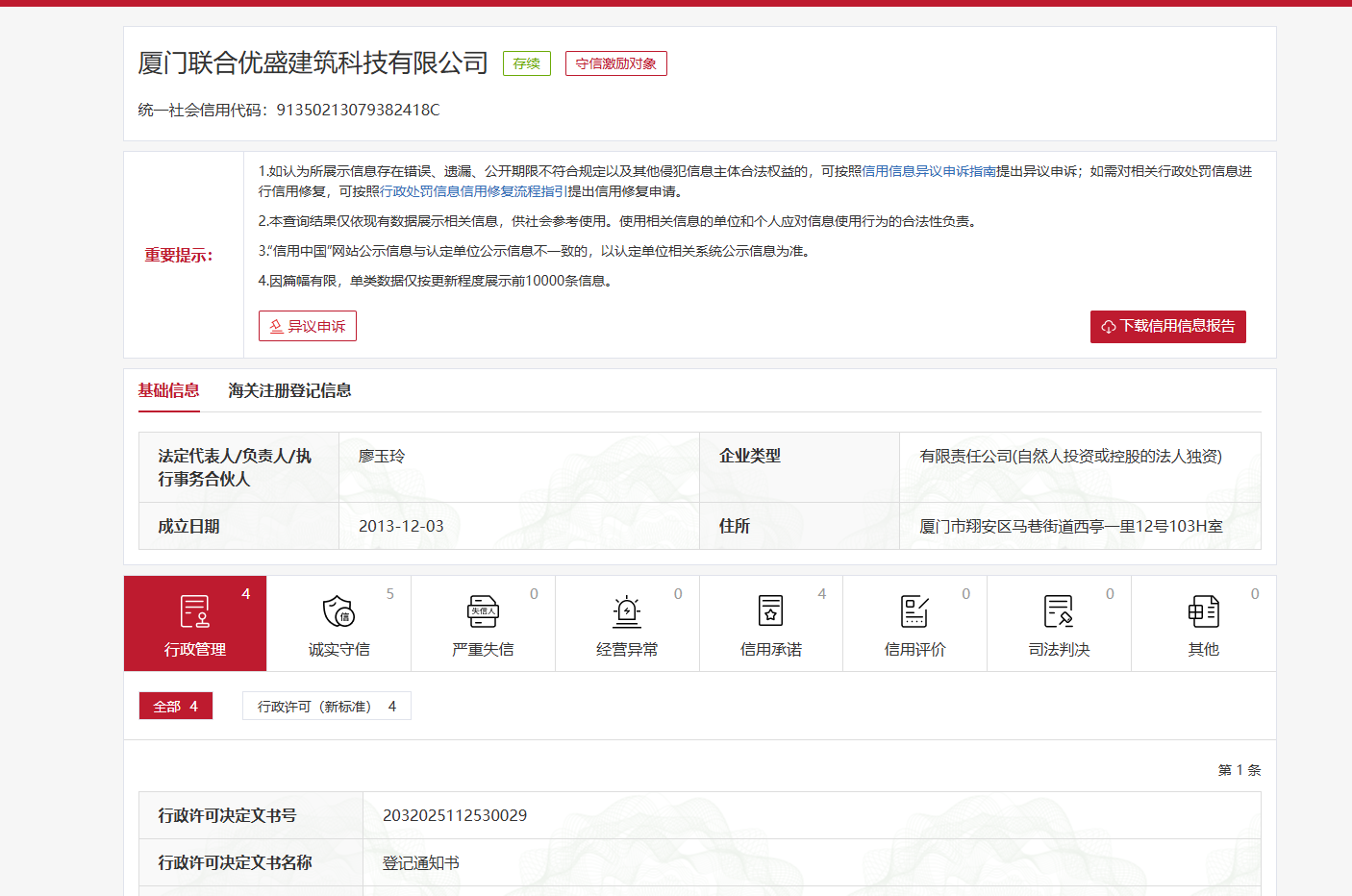Open the 信用信息异议申诉指南 link
This screenshot has width=1352, height=896.
pos(928,171)
